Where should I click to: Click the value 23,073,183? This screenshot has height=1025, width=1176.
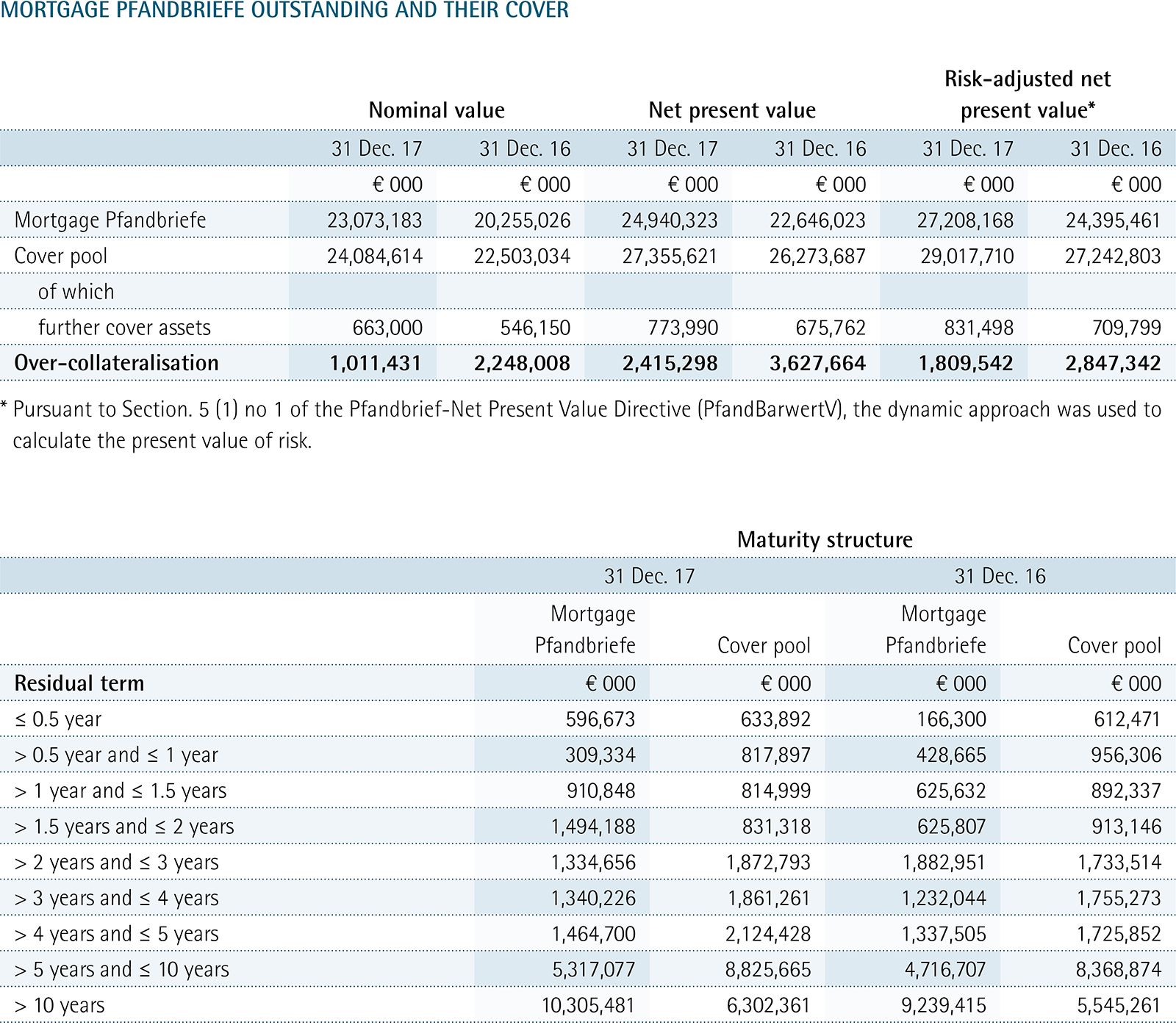[x=375, y=220]
